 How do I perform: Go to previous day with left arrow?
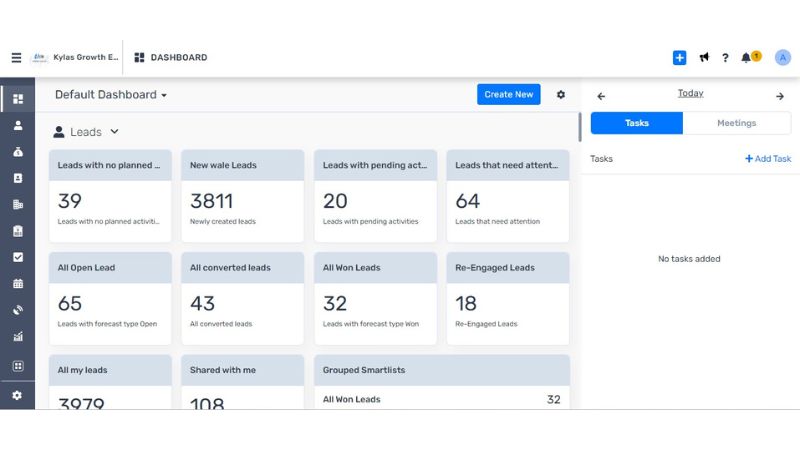601,96
